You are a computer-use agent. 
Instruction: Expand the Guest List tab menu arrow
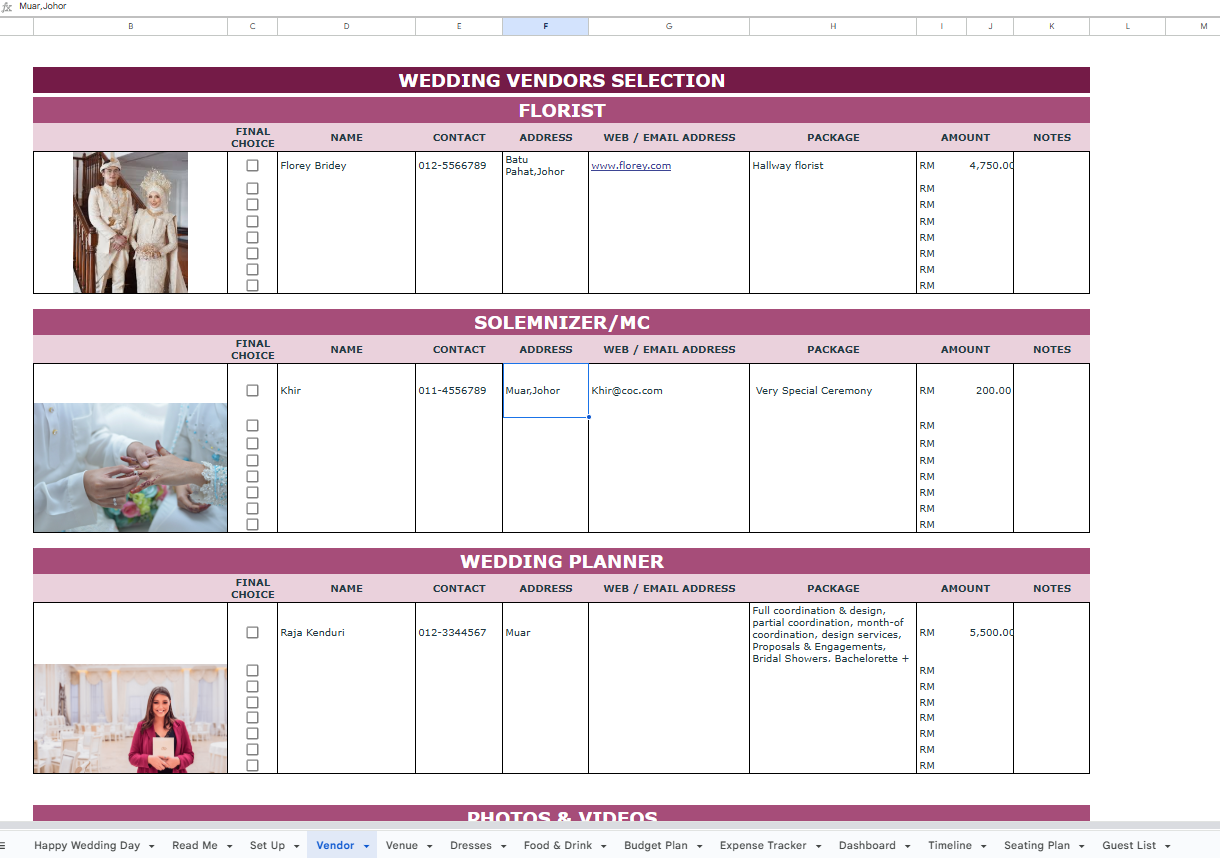pos(1167,846)
